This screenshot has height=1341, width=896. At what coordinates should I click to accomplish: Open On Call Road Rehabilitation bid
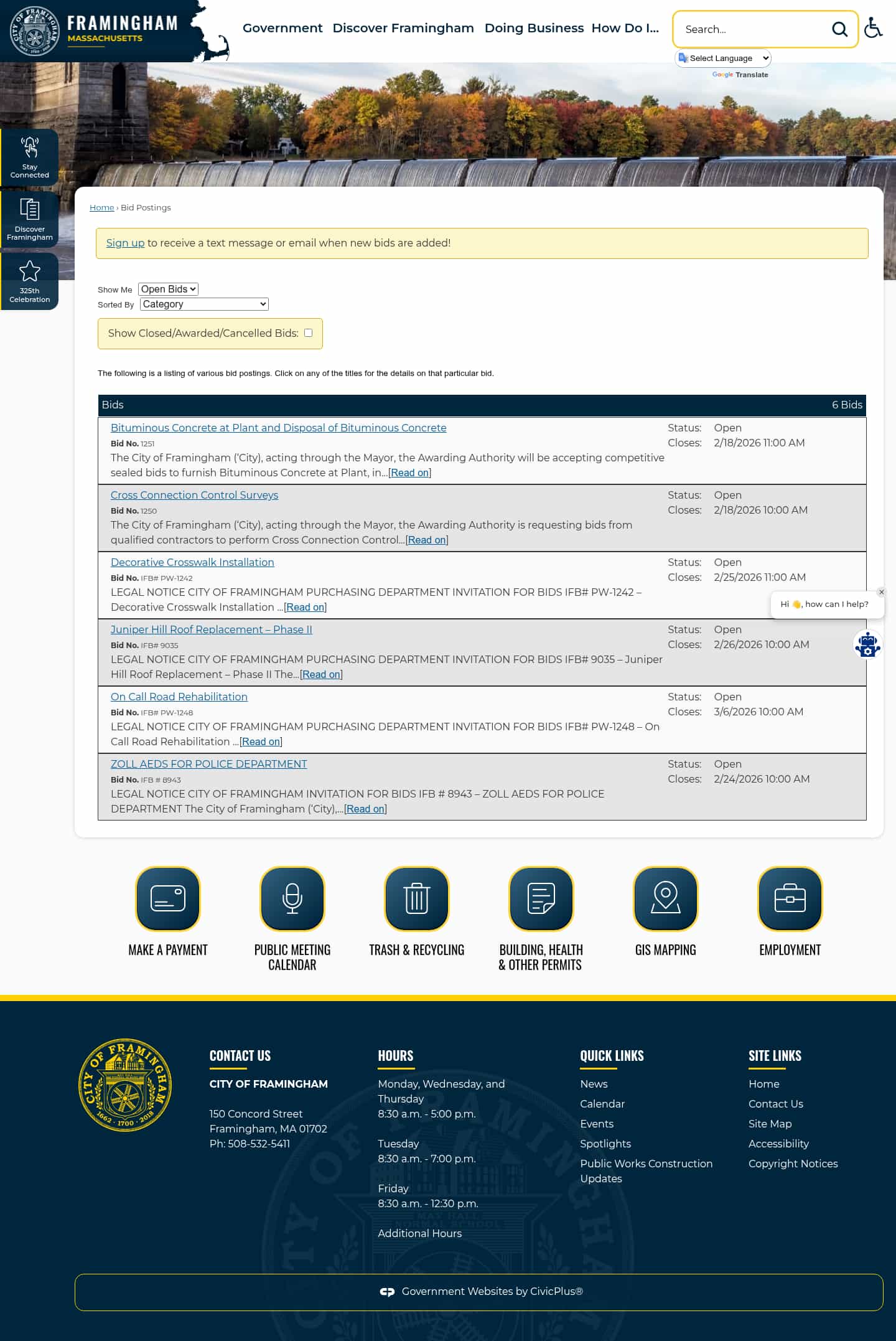[179, 697]
